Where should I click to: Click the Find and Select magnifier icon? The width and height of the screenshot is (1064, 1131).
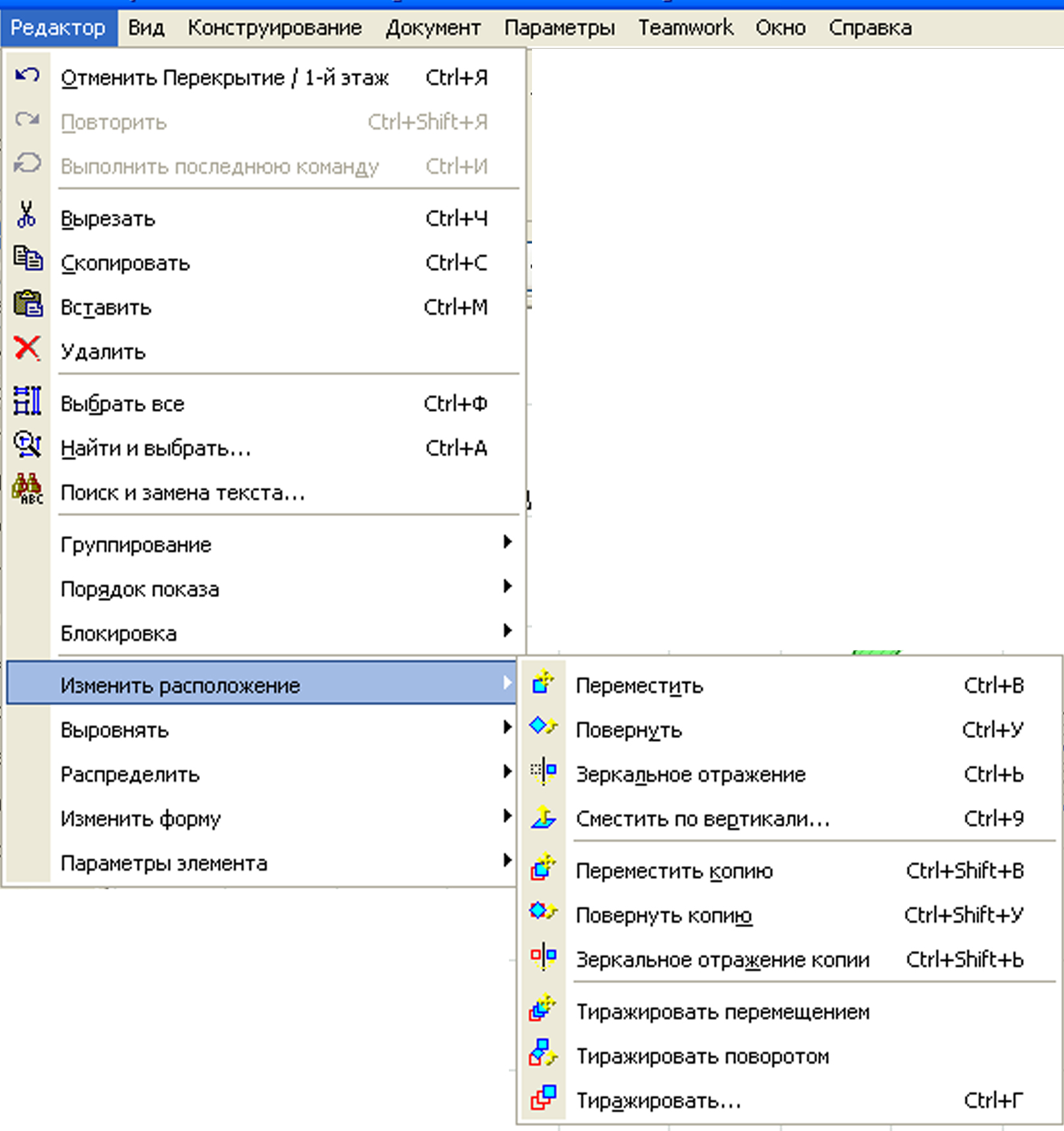coord(28,444)
